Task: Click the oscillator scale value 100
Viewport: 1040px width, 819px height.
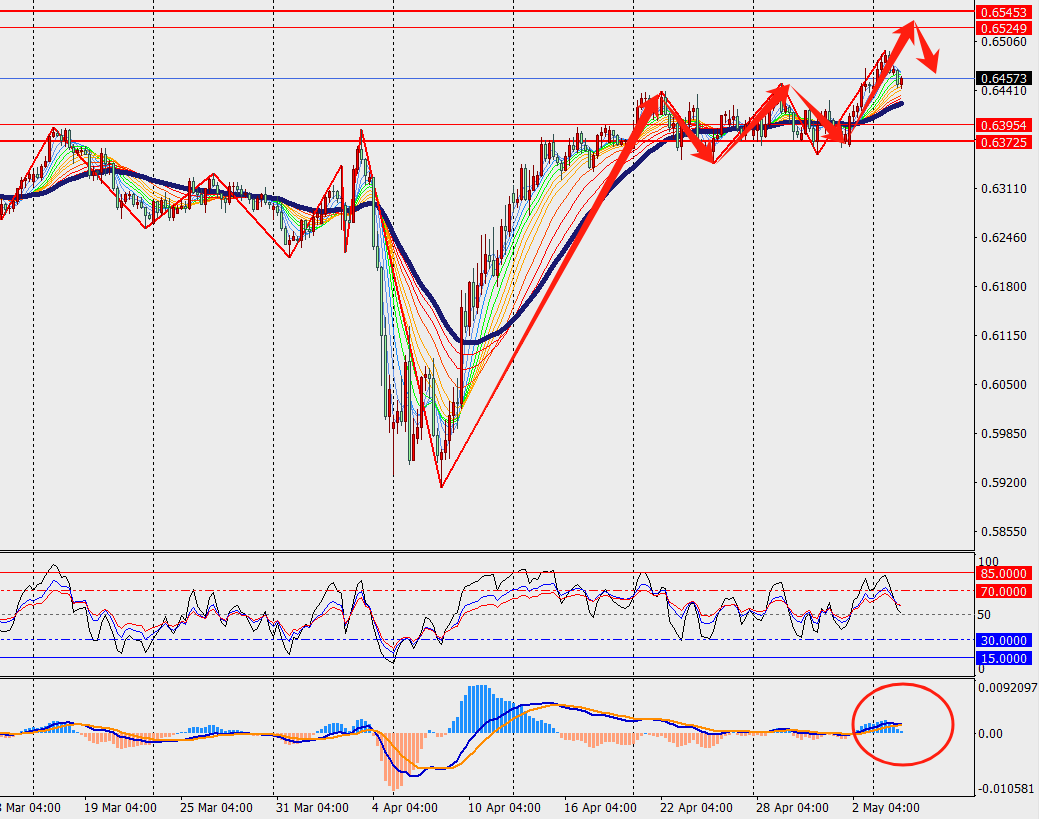Action: [988, 562]
